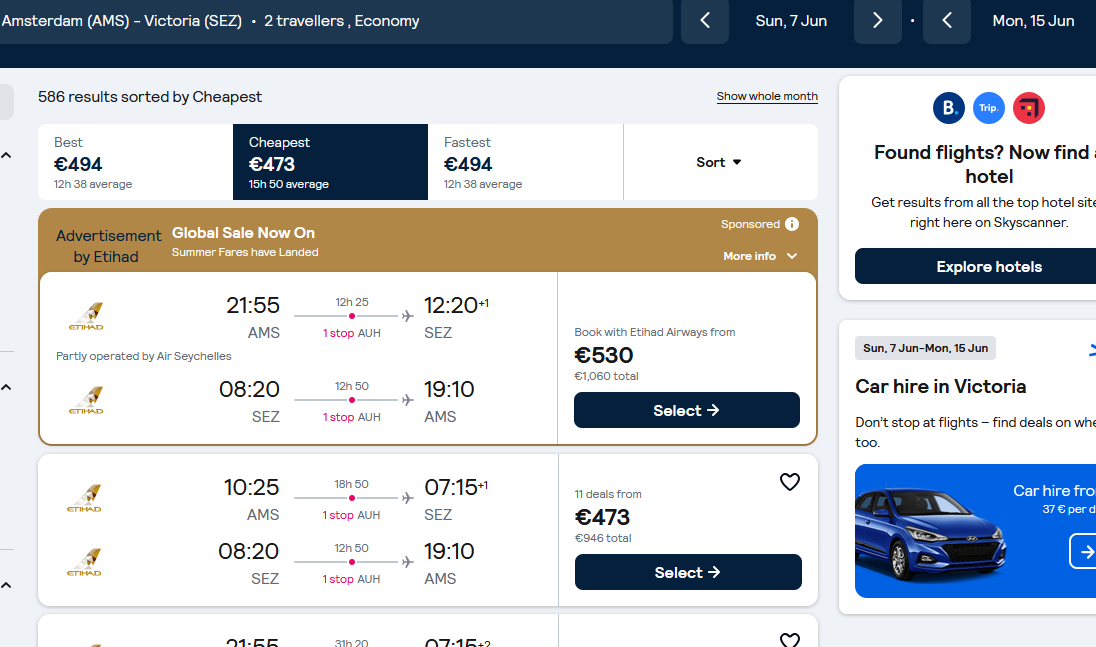Screen dimensions: 1096x647
Task: Click the red hotel partner logo icon
Action: pos(1028,108)
